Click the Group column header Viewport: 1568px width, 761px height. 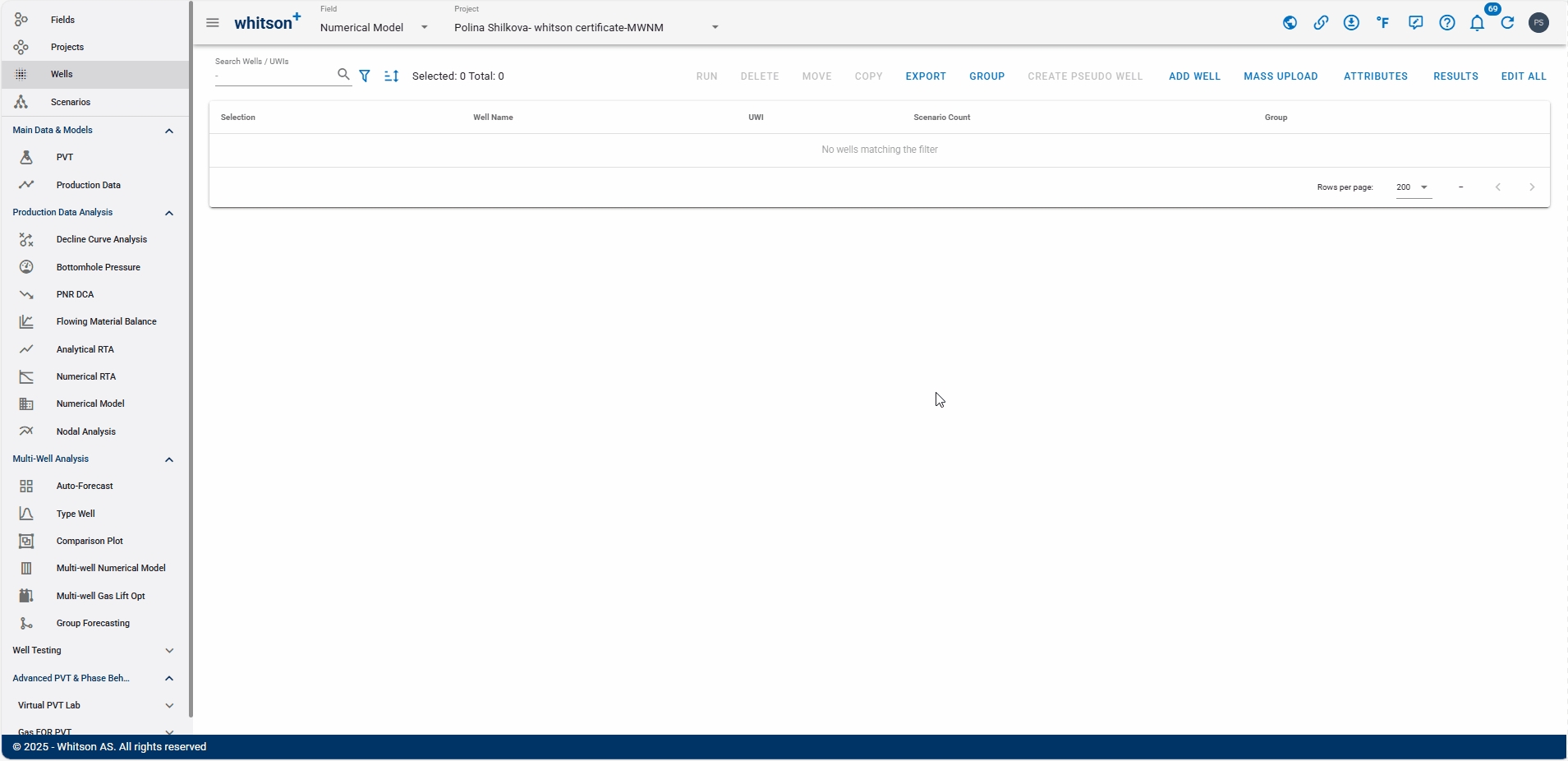tap(1276, 118)
